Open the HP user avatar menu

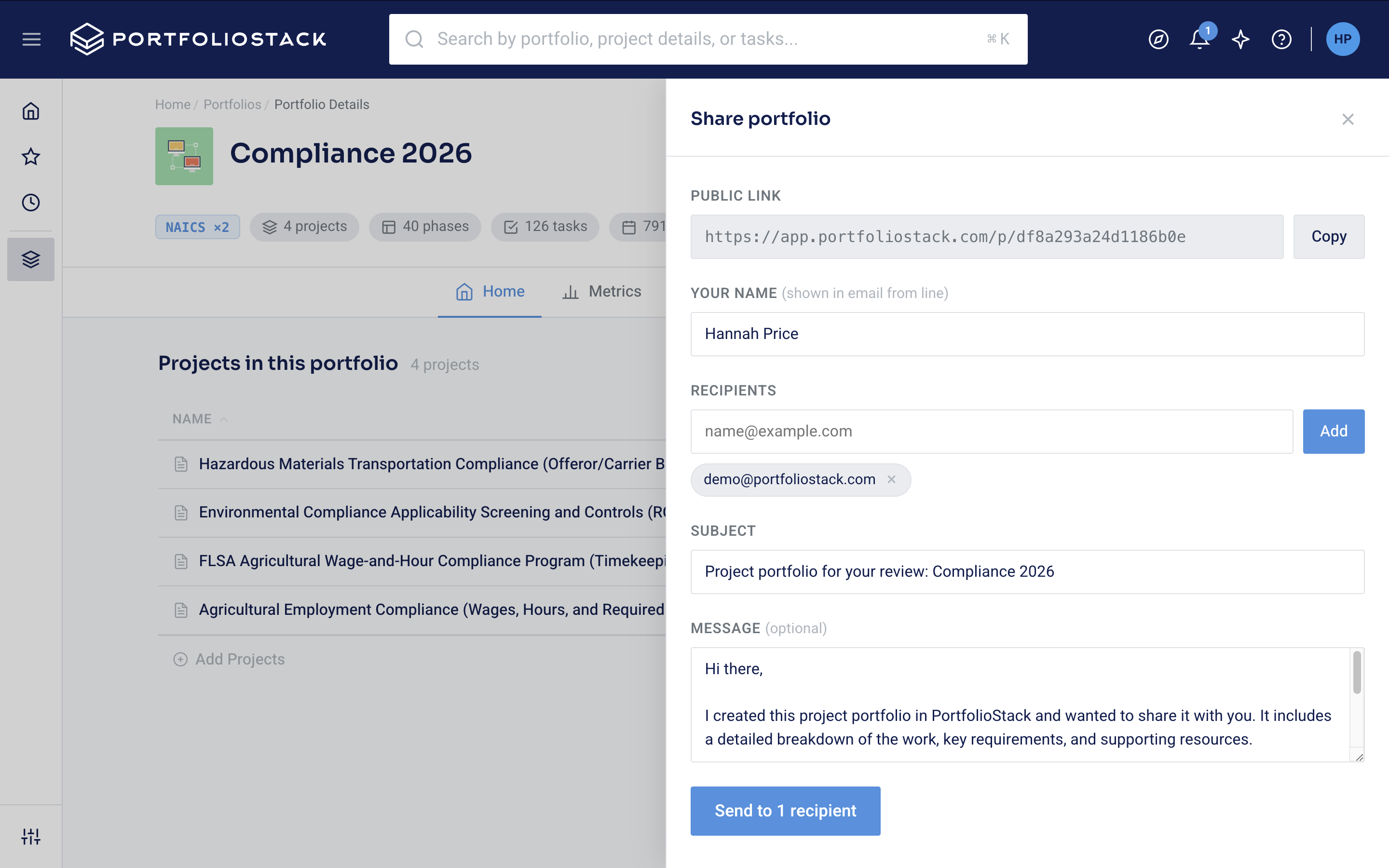1343,39
